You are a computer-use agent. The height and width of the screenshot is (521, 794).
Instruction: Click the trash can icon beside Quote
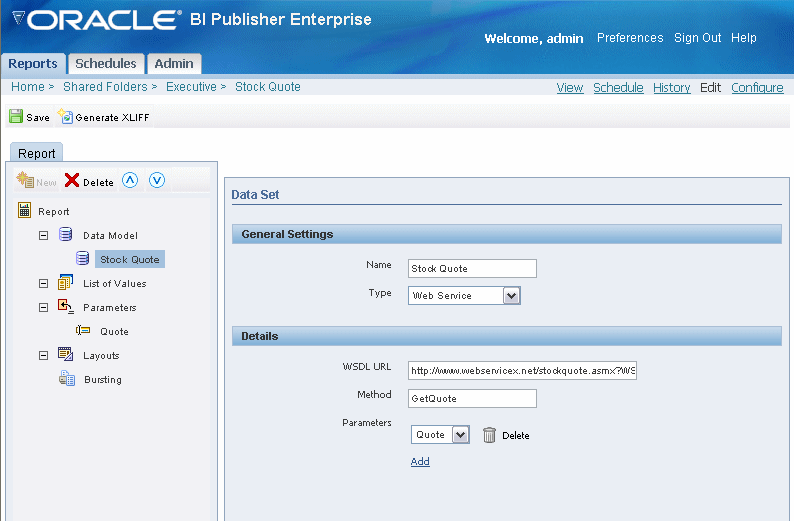tap(489, 435)
